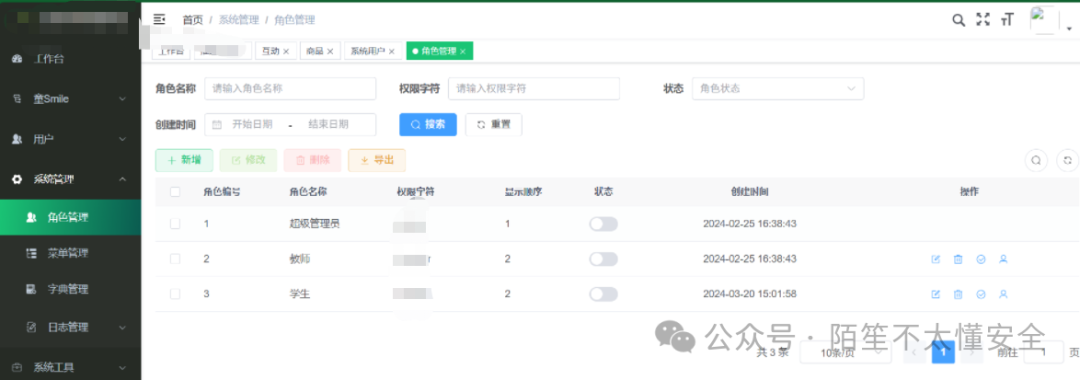
Task: Click the 结束日期 end date field
Action: (328, 125)
